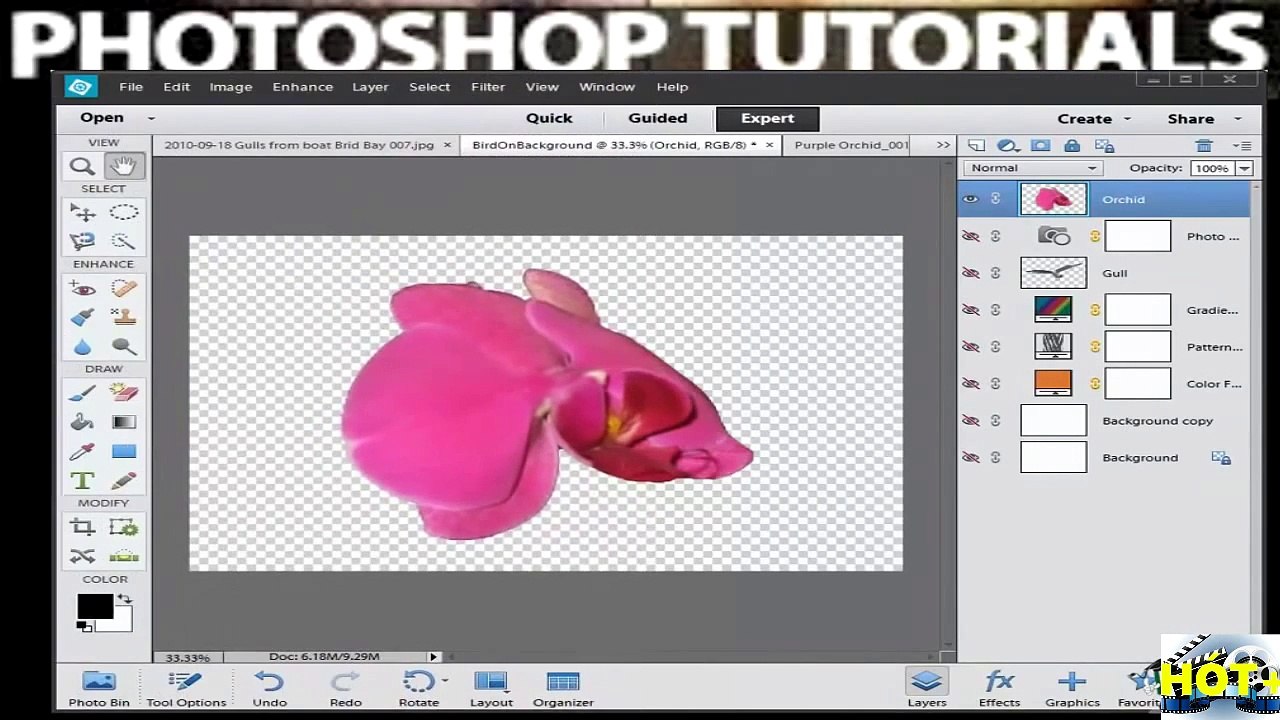The width and height of the screenshot is (1280, 720).
Task: Click the Undo button
Action: pos(269,689)
